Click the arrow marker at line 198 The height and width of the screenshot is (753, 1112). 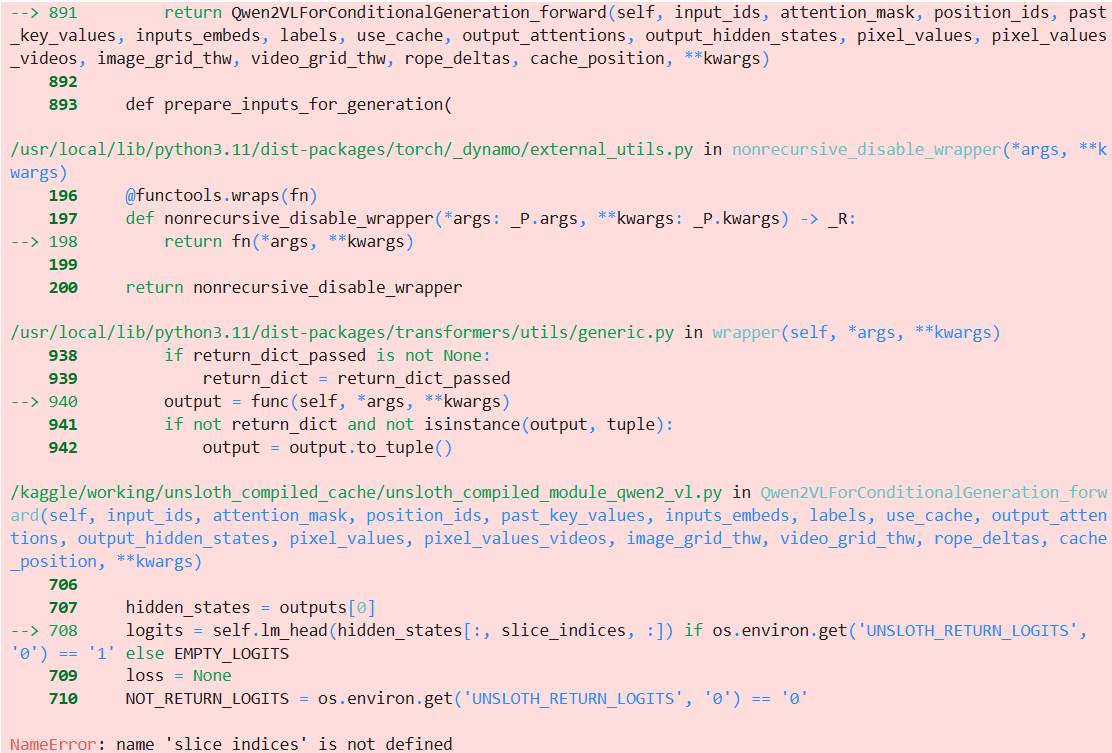click(x=26, y=242)
